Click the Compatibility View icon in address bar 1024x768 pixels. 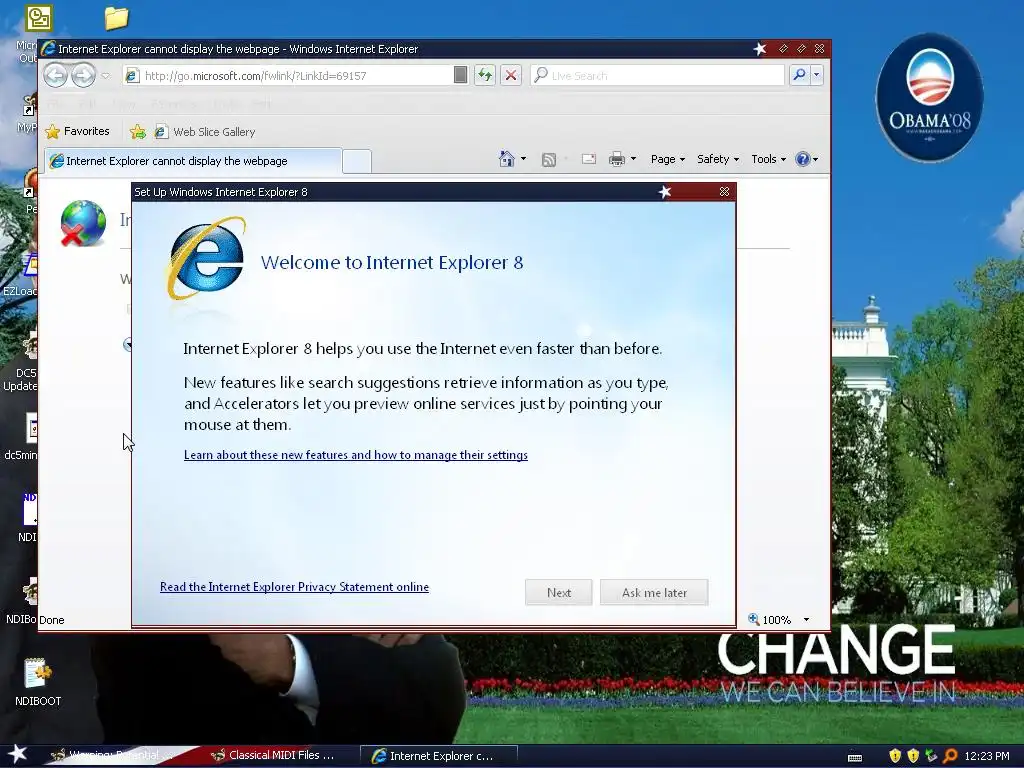coord(460,75)
